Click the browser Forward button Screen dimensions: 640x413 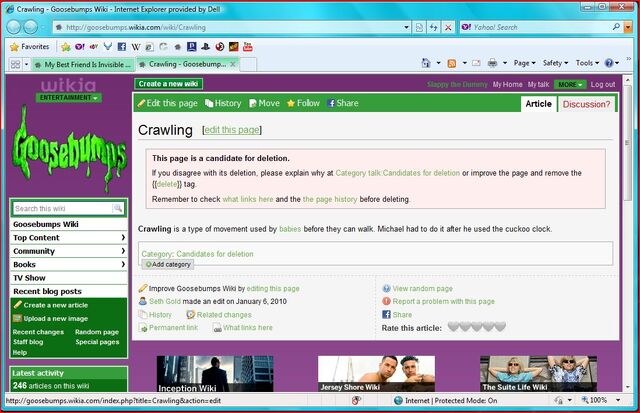[30, 27]
